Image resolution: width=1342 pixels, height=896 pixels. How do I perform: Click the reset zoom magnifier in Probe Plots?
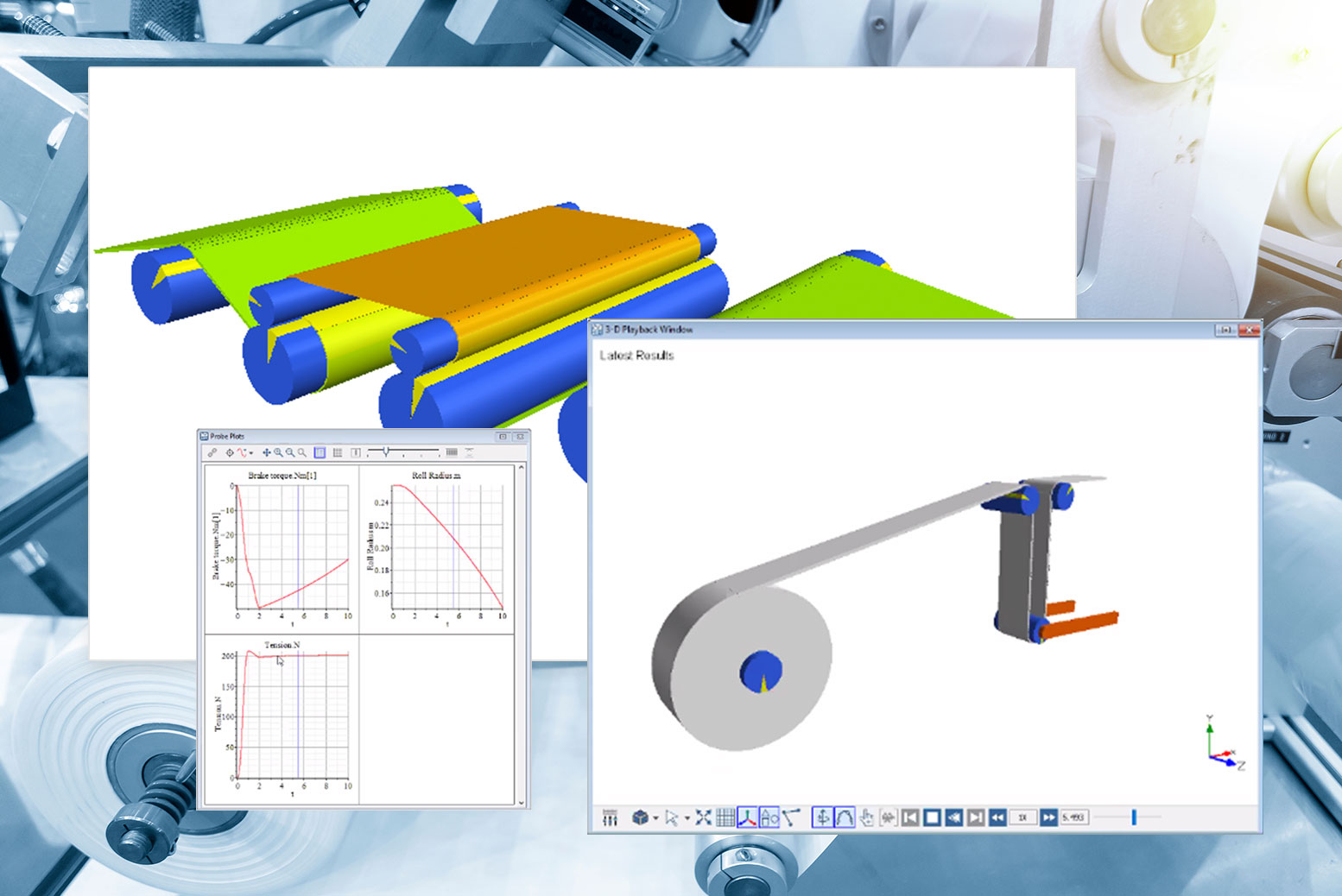(x=302, y=452)
